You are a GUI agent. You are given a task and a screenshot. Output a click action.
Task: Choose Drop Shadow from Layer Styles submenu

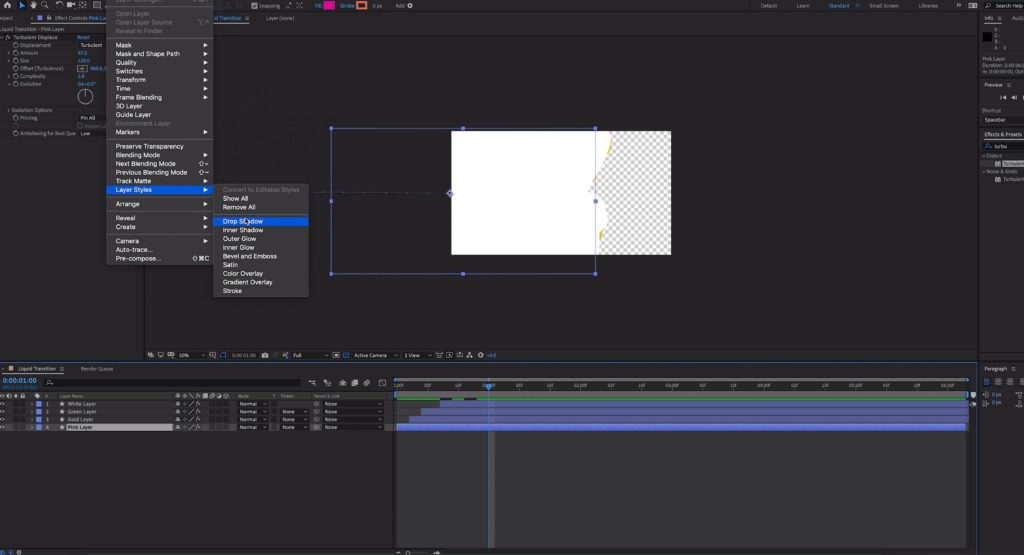click(243, 221)
